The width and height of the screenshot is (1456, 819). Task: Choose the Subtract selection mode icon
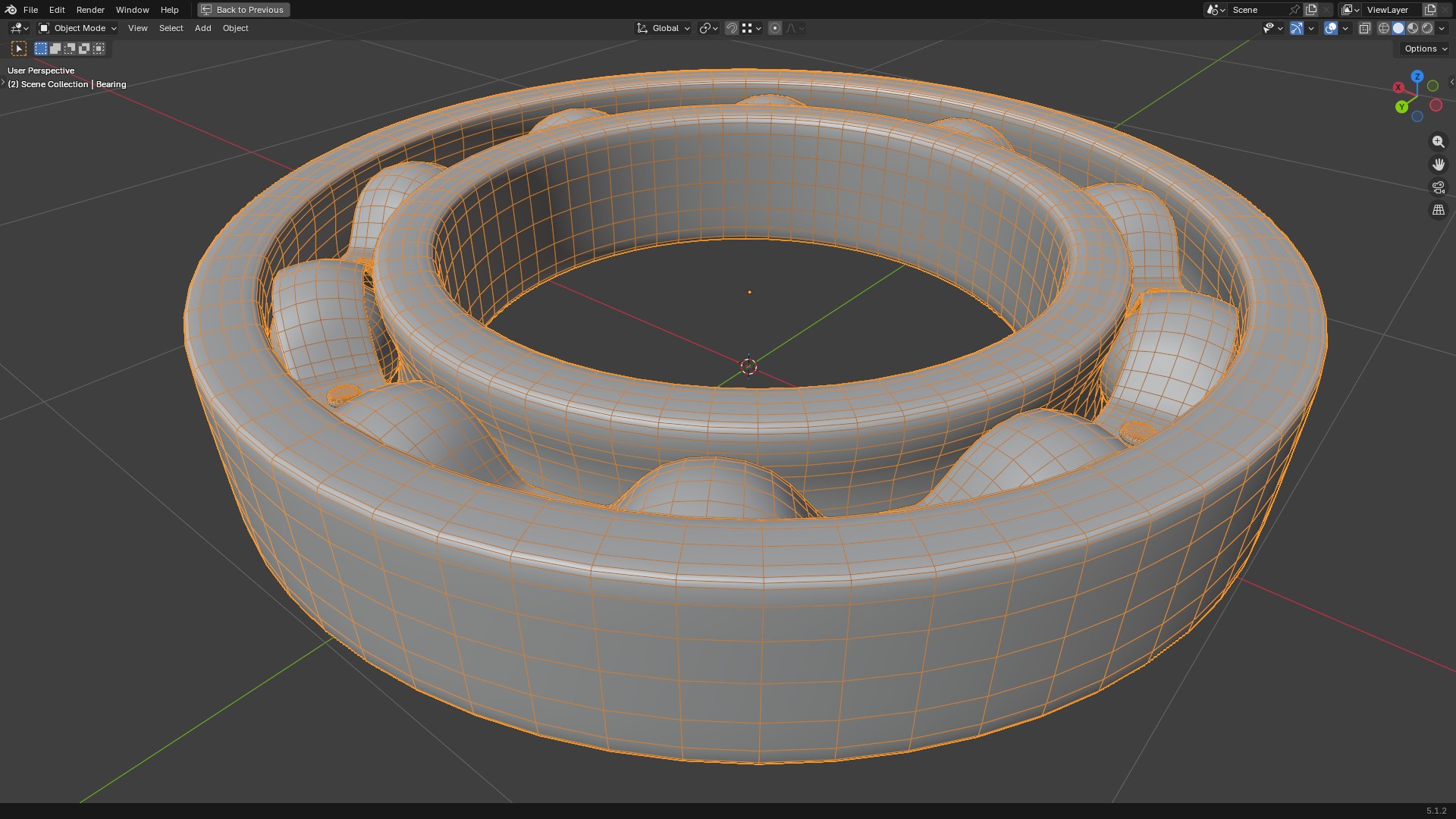70,49
